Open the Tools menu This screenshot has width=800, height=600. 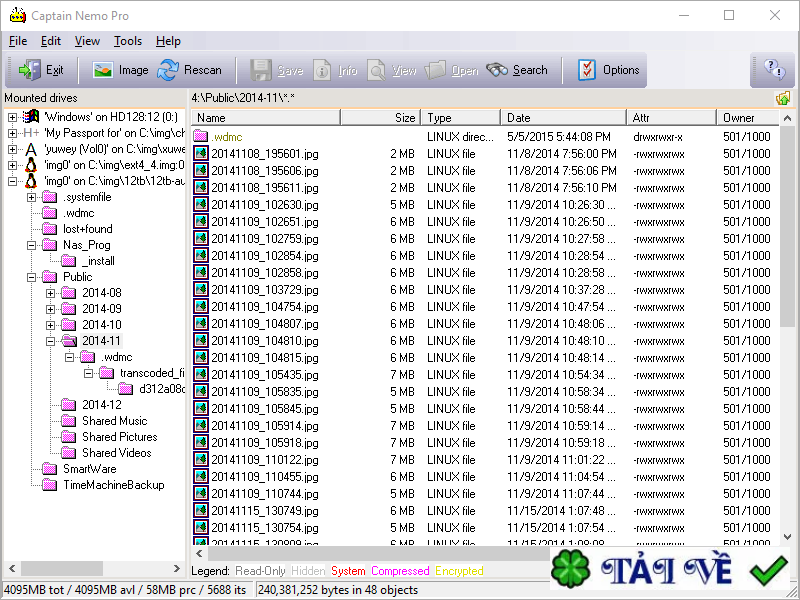128,41
